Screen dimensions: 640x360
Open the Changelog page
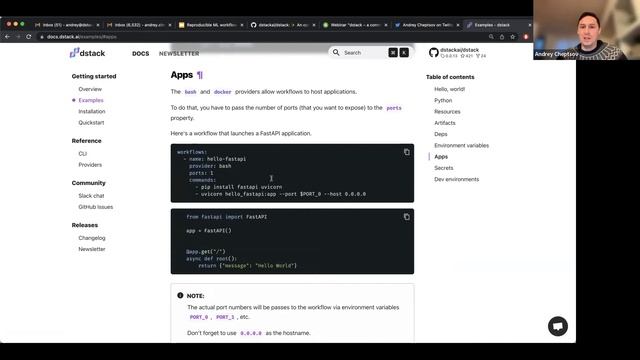(x=92, y=238)
